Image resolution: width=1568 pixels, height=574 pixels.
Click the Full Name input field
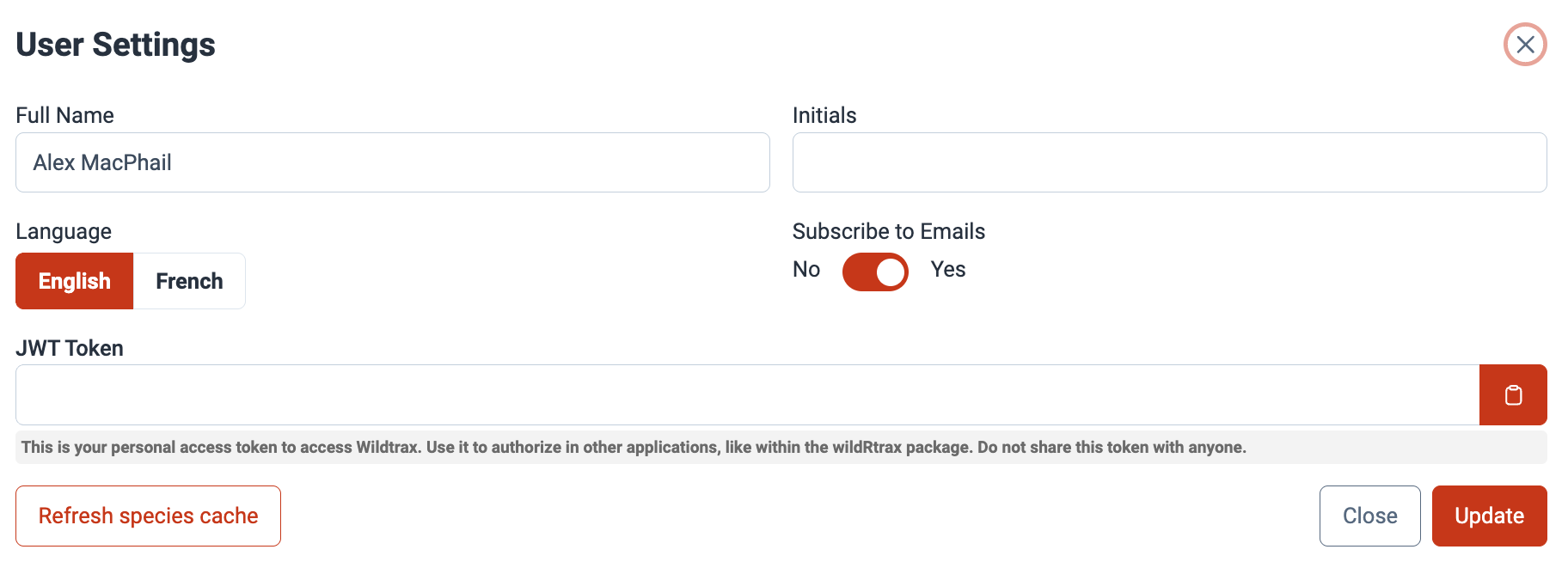pyautogui.click(x=392, y=162)
